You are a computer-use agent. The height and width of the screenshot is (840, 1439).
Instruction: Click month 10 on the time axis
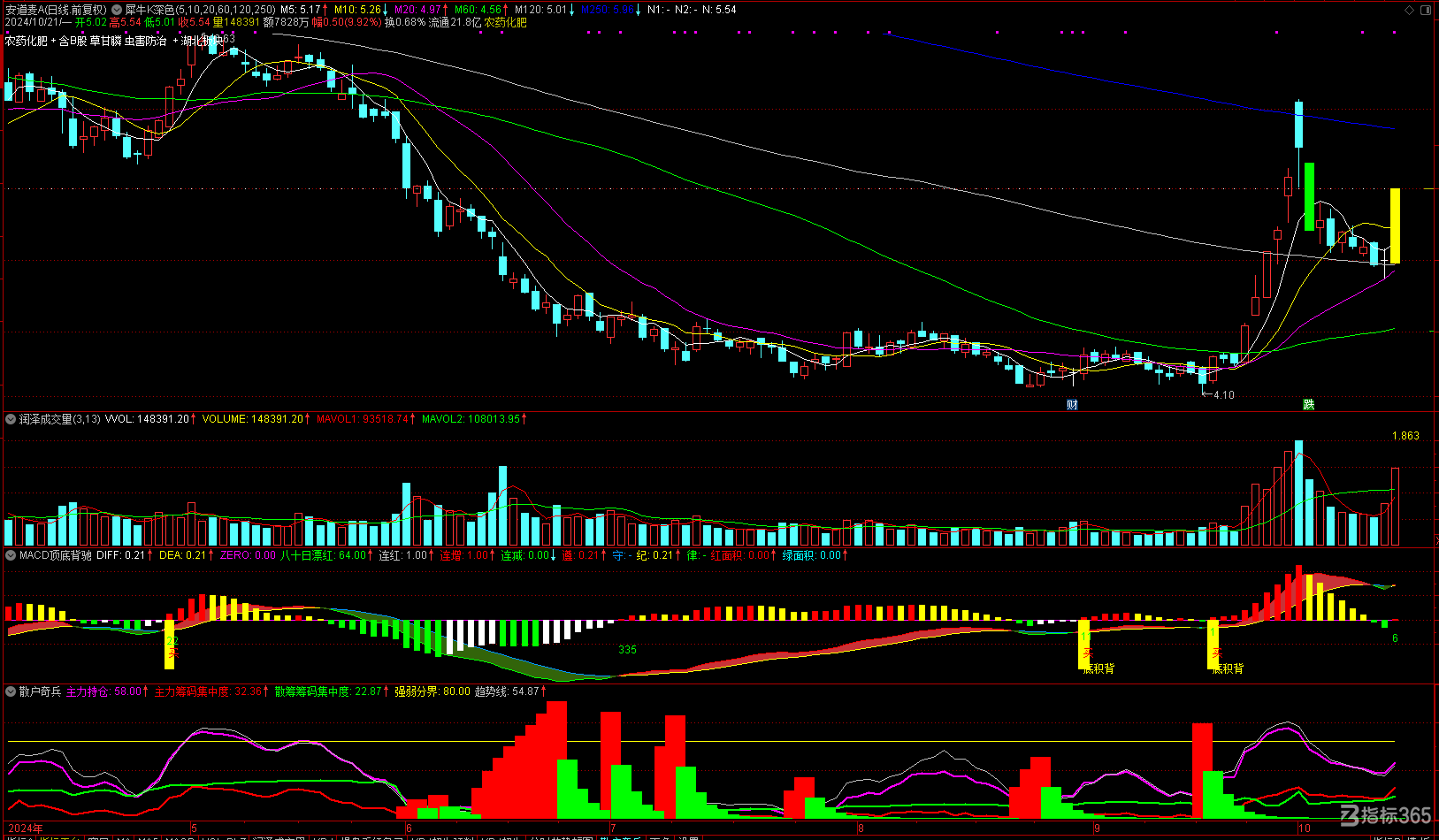click(x=1305, y=829)
